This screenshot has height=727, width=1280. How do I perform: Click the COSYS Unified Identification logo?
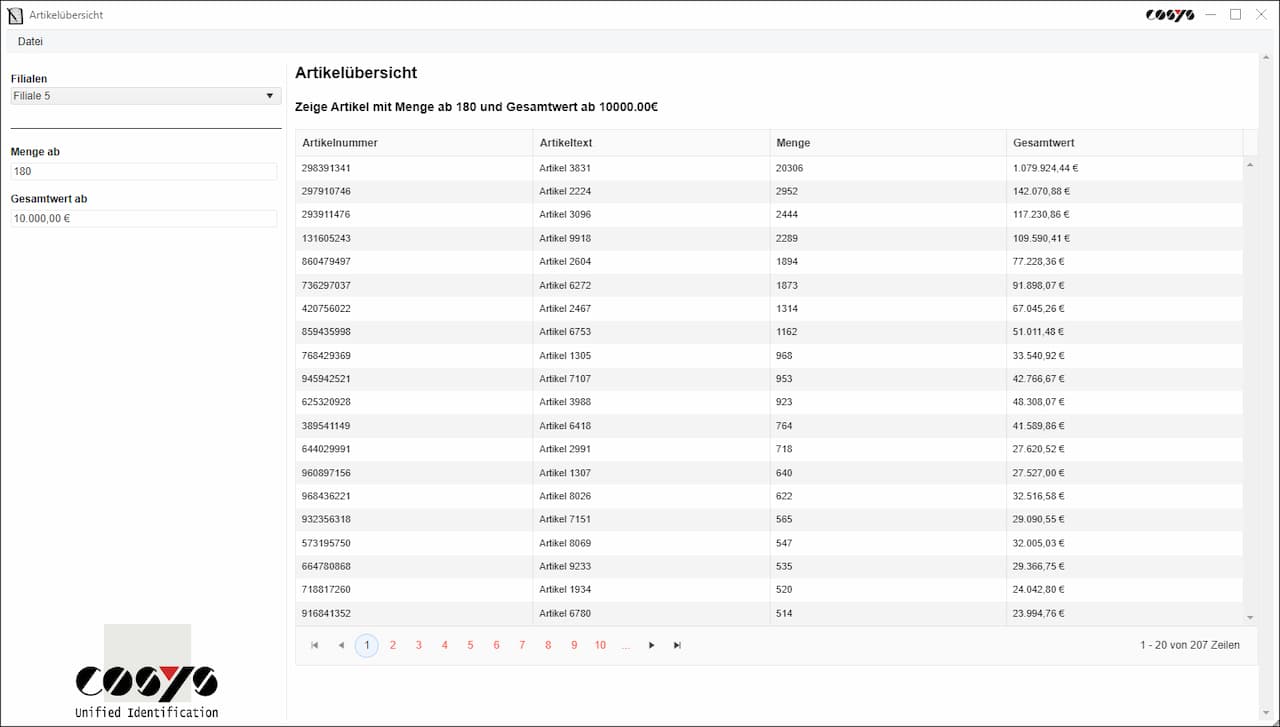147,672
